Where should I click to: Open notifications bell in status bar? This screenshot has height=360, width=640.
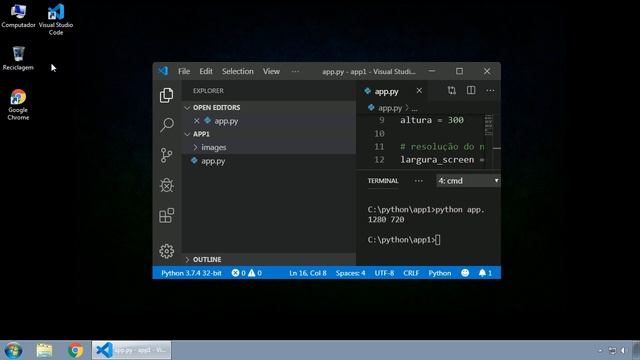[485, 273]
